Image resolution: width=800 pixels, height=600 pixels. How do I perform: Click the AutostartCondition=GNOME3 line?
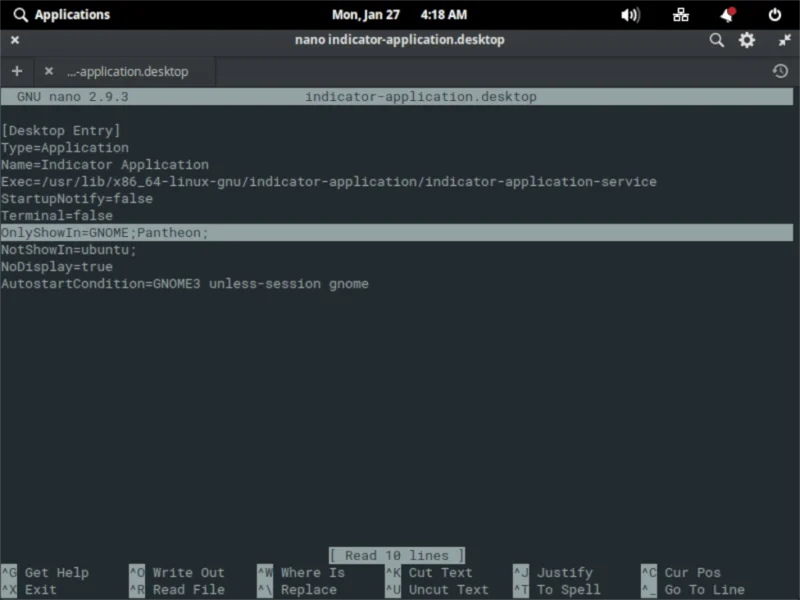pyautogui.click(x=185, y=284)
